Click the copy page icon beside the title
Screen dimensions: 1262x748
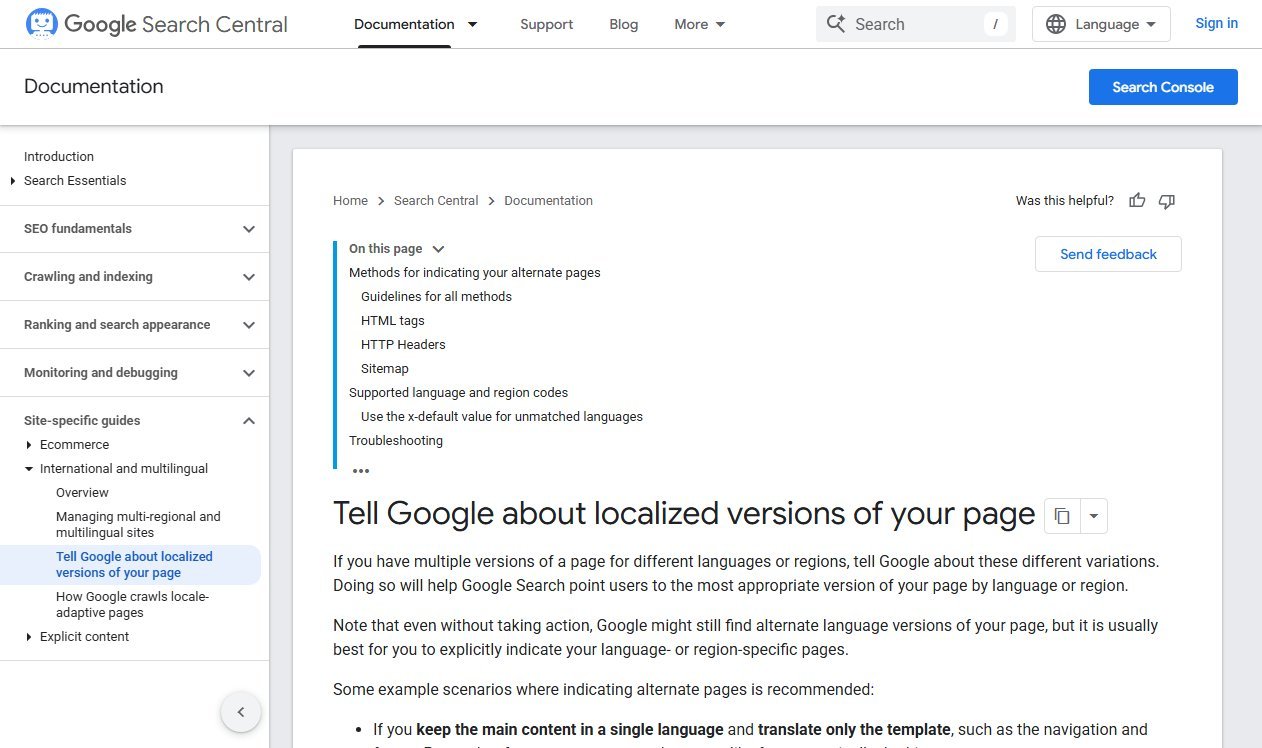pyautogui.click(x=1062, y=516)
